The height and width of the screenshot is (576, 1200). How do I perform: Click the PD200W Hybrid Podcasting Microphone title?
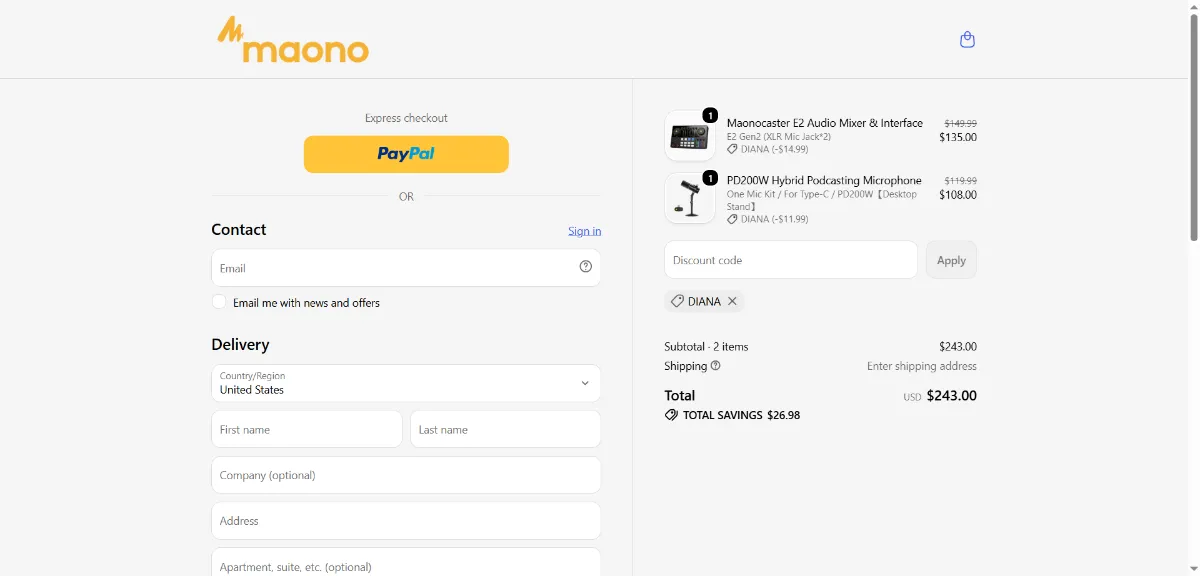click(x=824, y=181)
